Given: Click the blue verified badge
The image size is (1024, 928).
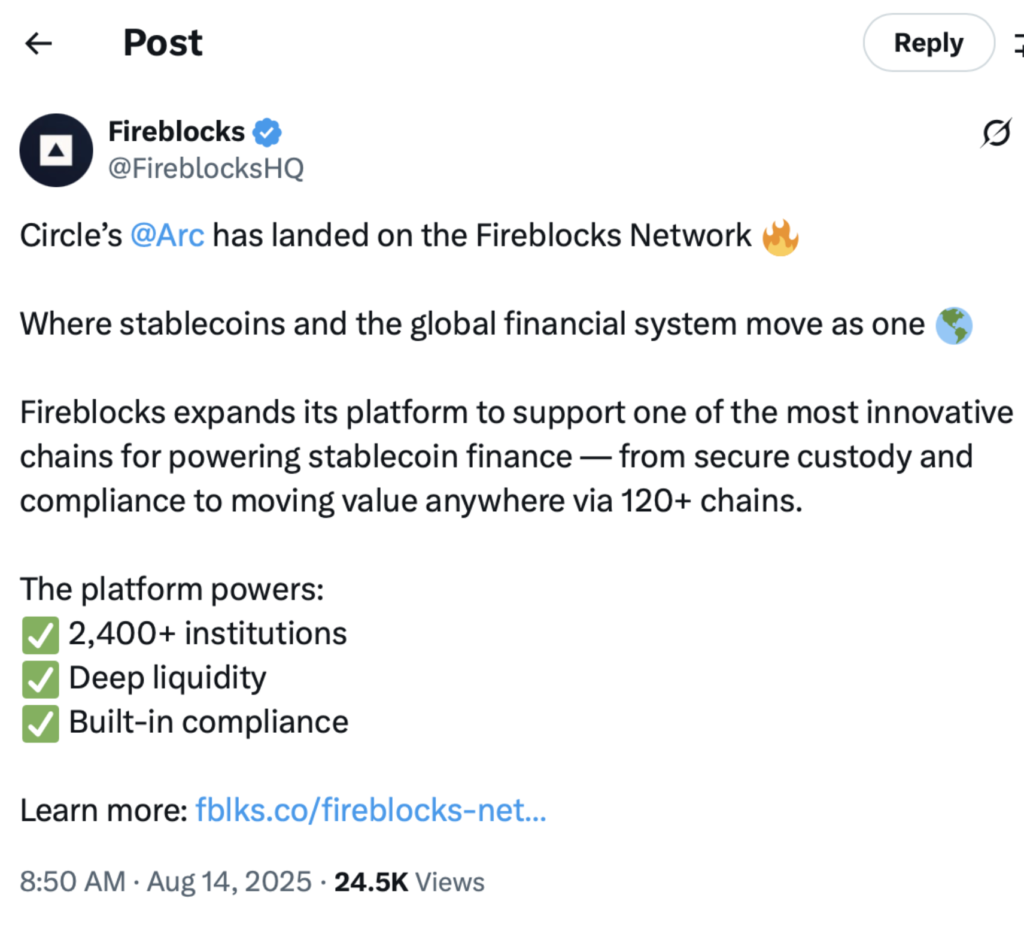Looking at the screenshot, I should (x=267, y=132).
